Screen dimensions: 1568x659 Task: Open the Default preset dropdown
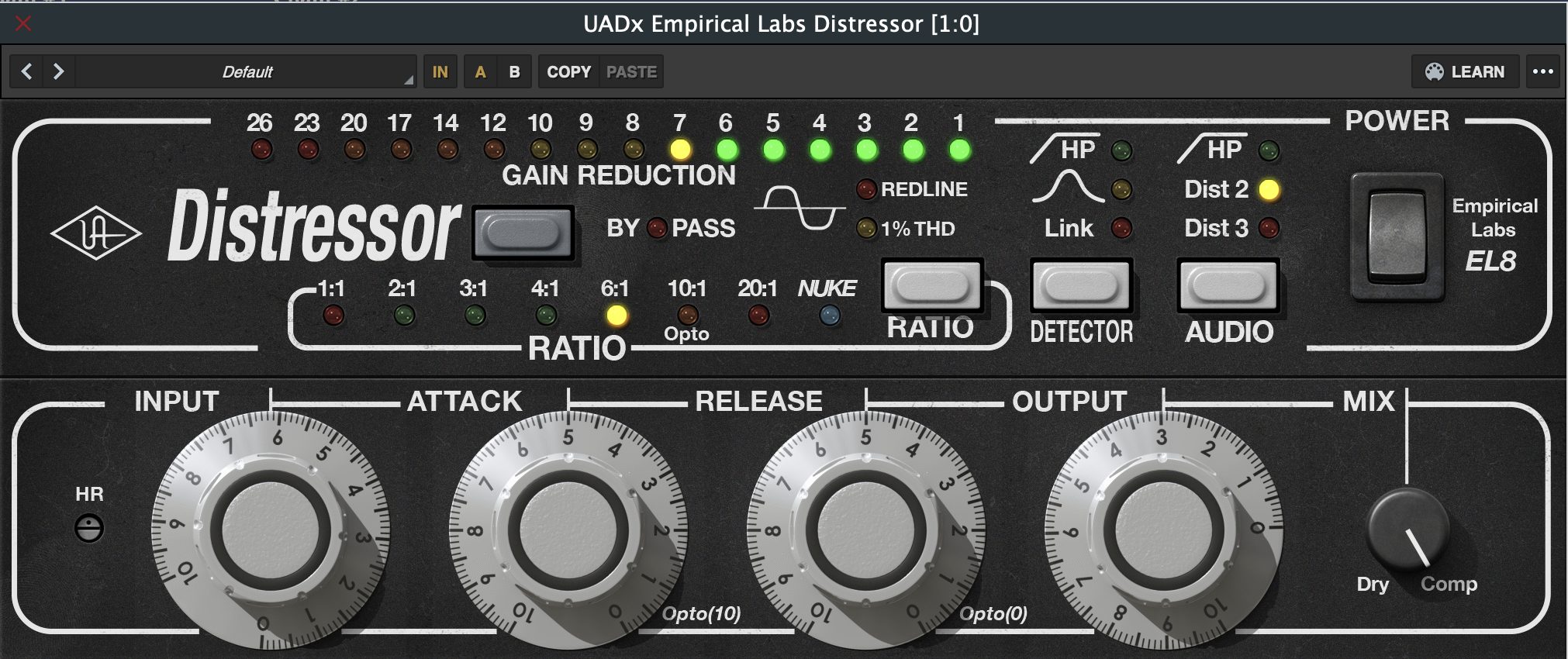click(x=247, y=72)
